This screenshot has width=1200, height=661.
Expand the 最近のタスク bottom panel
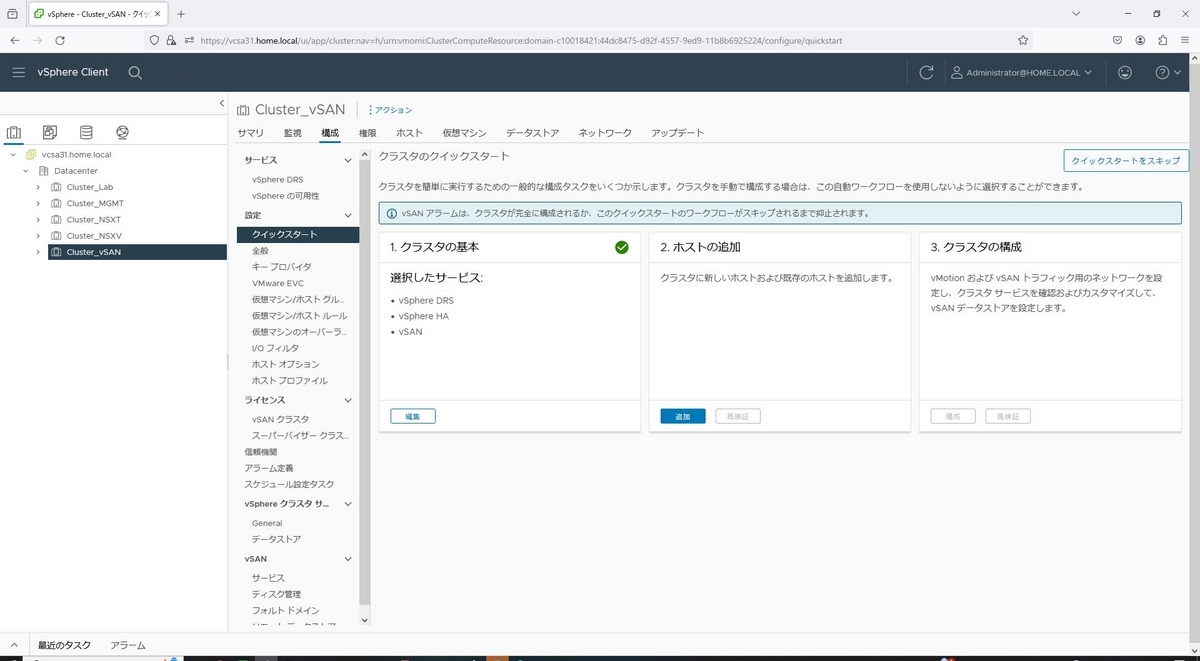coord(14,646)
